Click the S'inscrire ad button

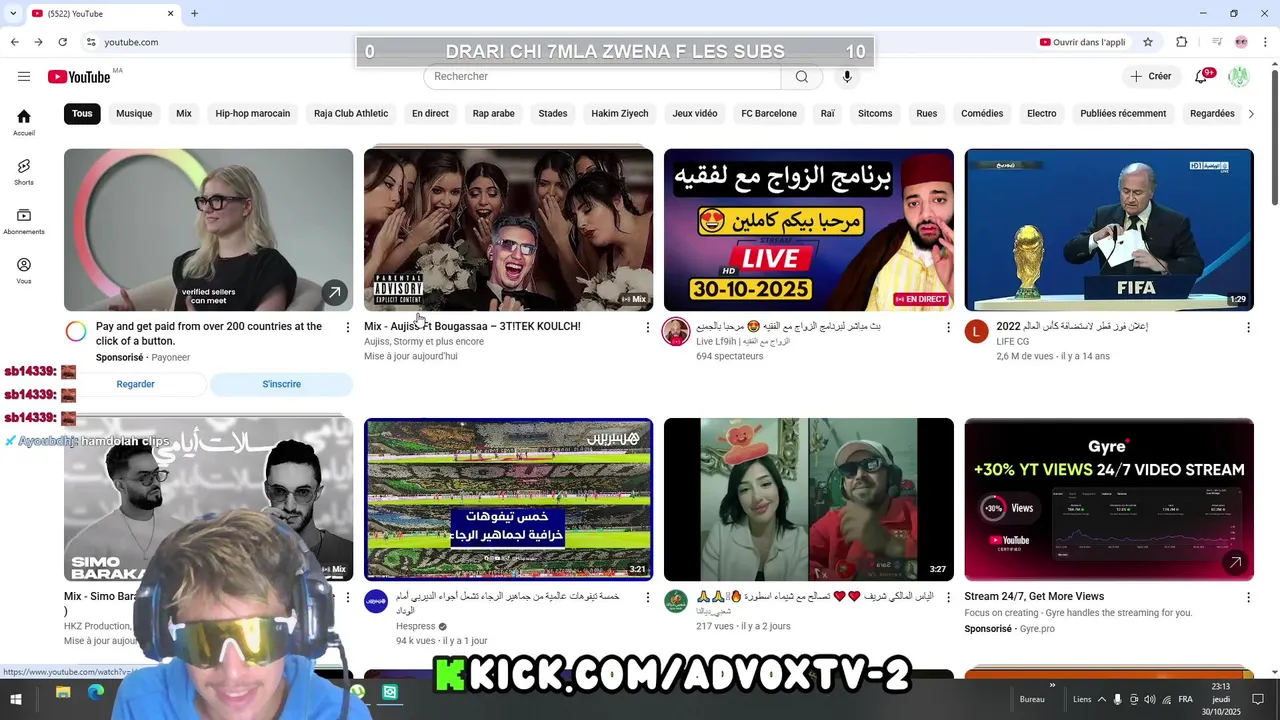click(x=282, y=384)
